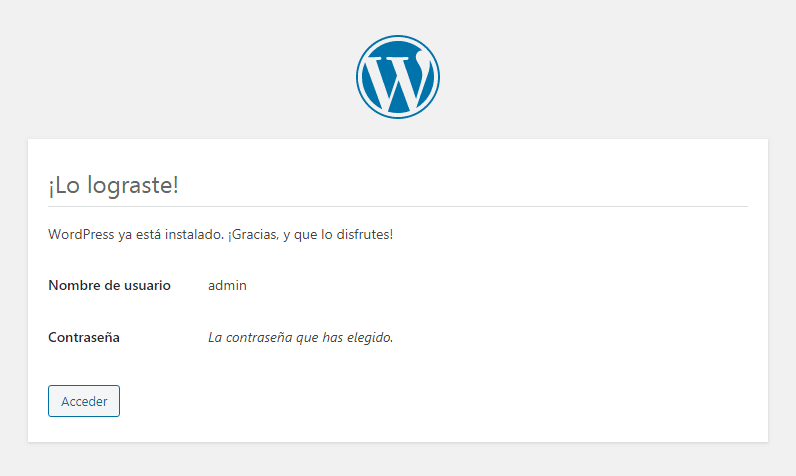The width and height of the screenshot is (796, 476).
Task: Click the WordPress logo at the top
Action: point(397,77)
